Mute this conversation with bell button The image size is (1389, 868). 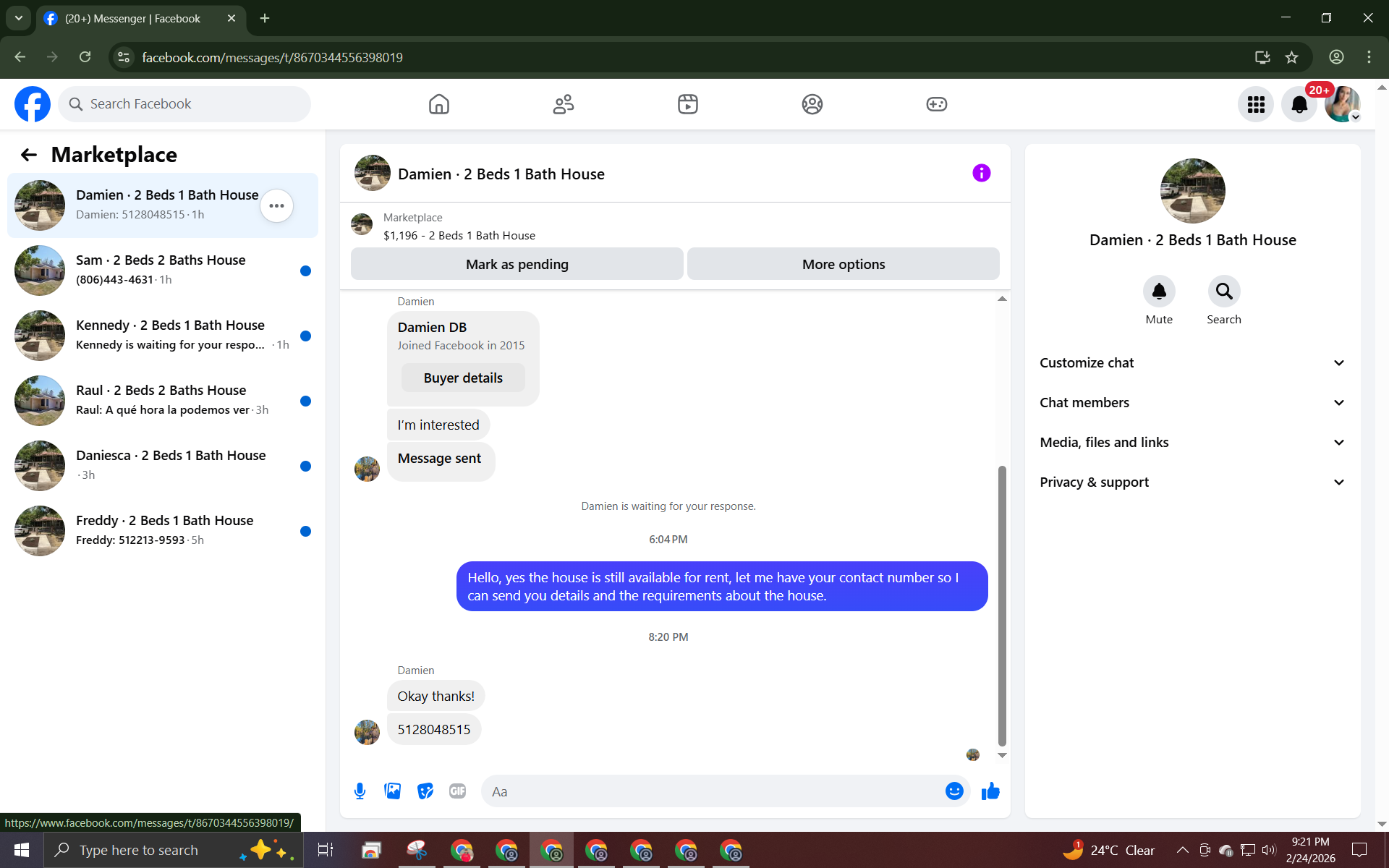1159,292
